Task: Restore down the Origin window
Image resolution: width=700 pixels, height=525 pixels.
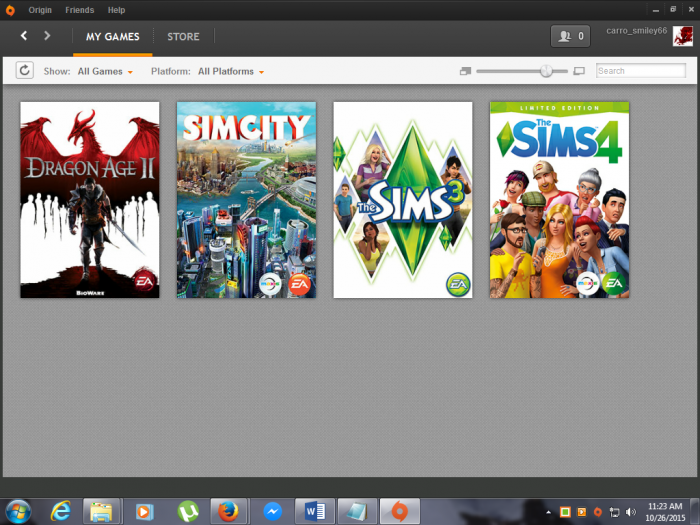Action: coord(673,9)
